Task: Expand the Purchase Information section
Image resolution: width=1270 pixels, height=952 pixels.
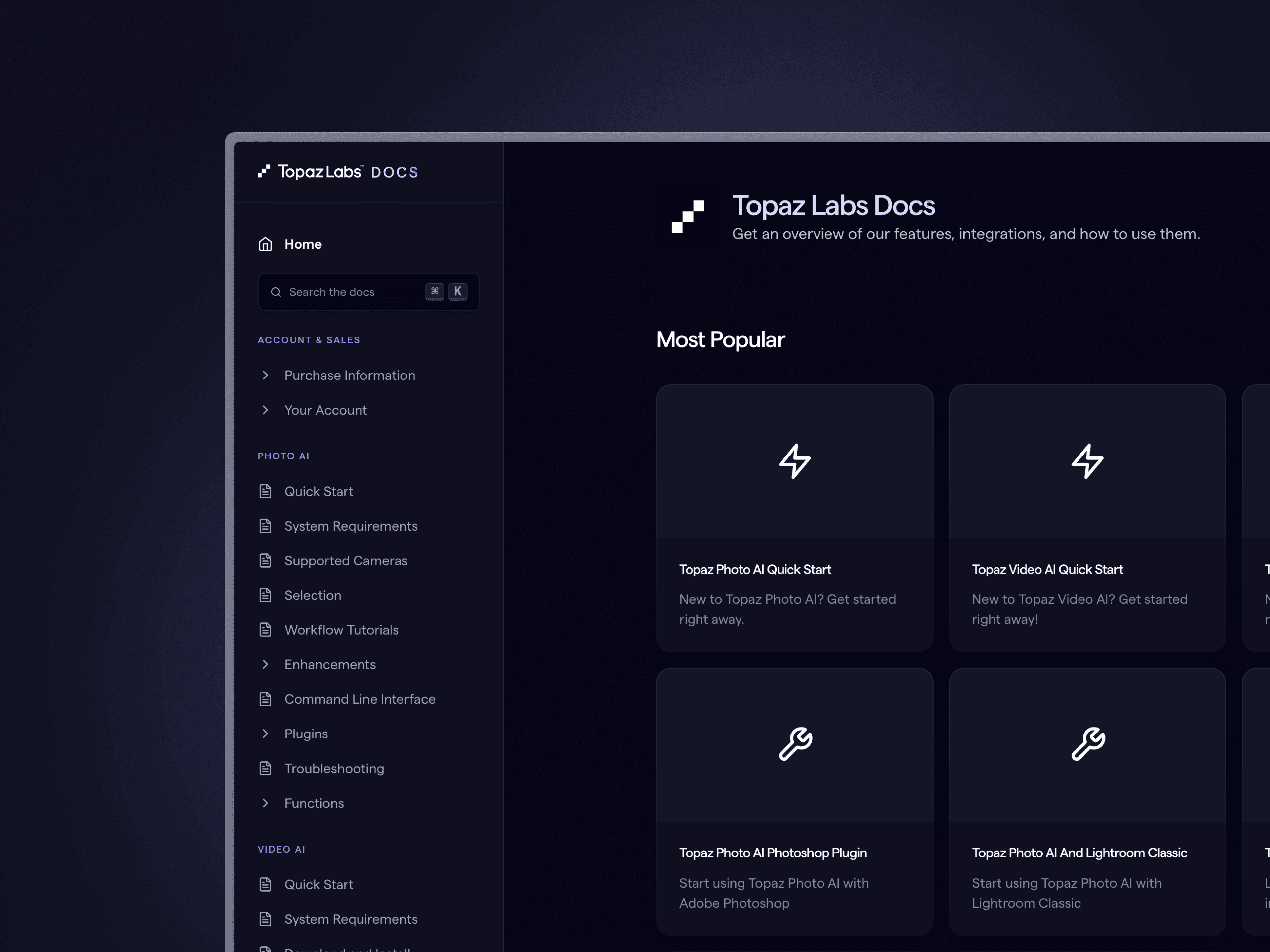Action: click(265, 375)
